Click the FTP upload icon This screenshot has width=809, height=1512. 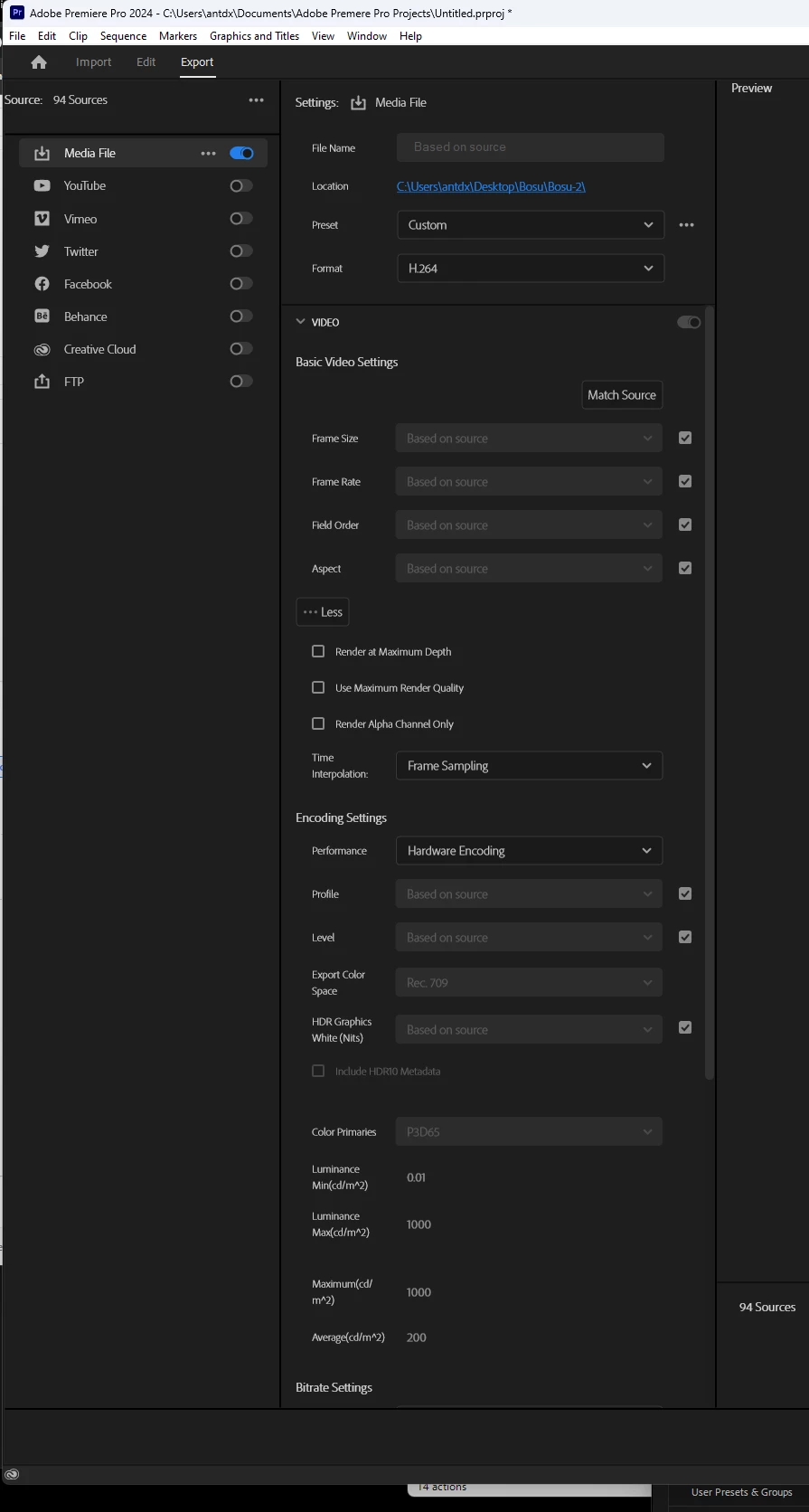(x=42, y=382)
